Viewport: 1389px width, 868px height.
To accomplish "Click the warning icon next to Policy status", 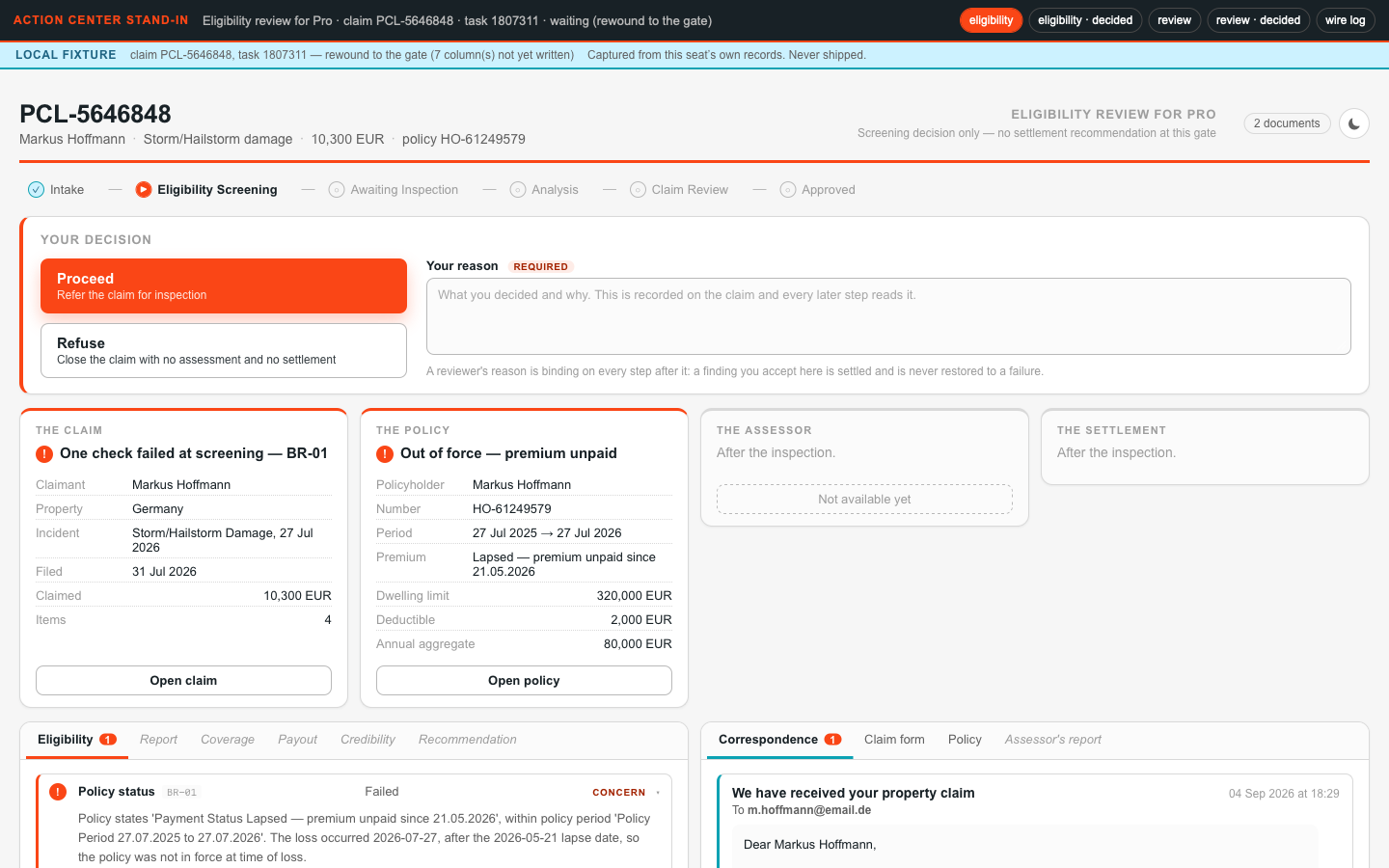I will [58, 792].
